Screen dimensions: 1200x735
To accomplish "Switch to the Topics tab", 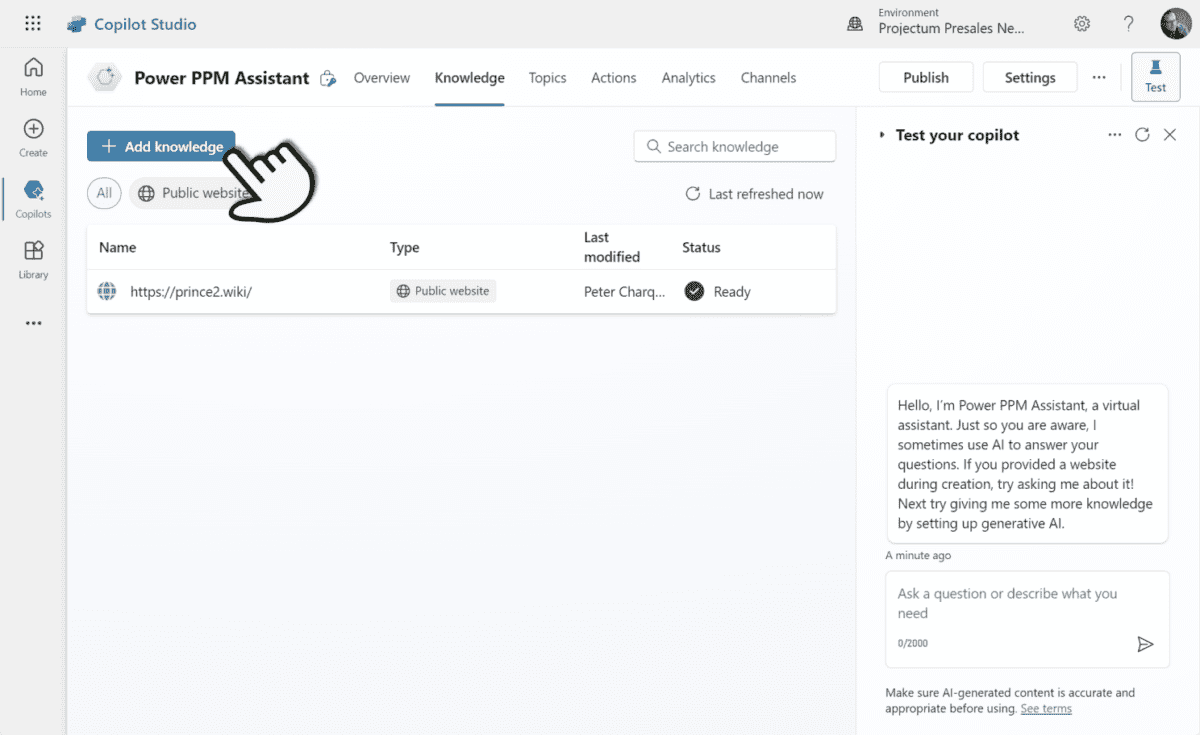I will 547,78.
